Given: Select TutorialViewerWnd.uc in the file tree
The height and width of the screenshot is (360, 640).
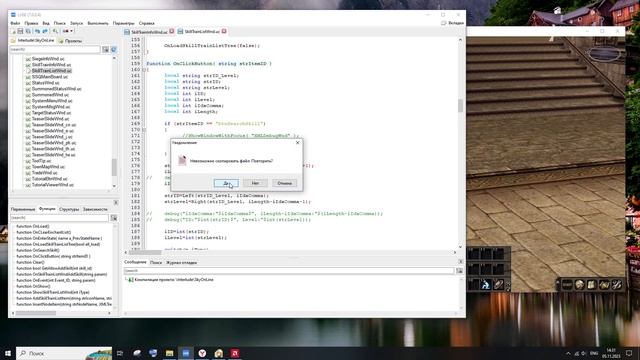Looking at the screenshot, I should pyautogui.click(x=53, y=185).
